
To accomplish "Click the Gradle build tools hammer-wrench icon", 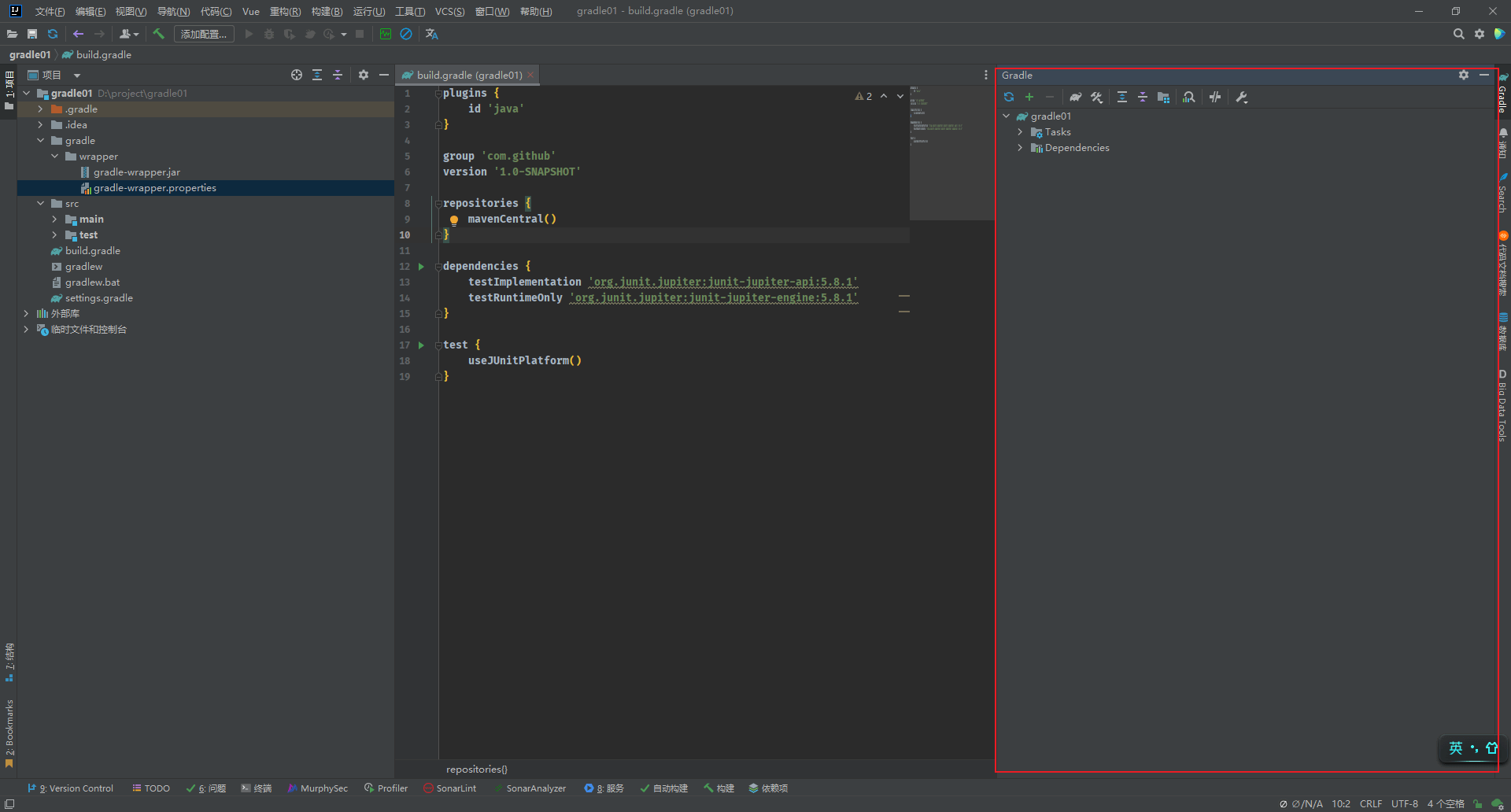I will (x=1096, y=97).
